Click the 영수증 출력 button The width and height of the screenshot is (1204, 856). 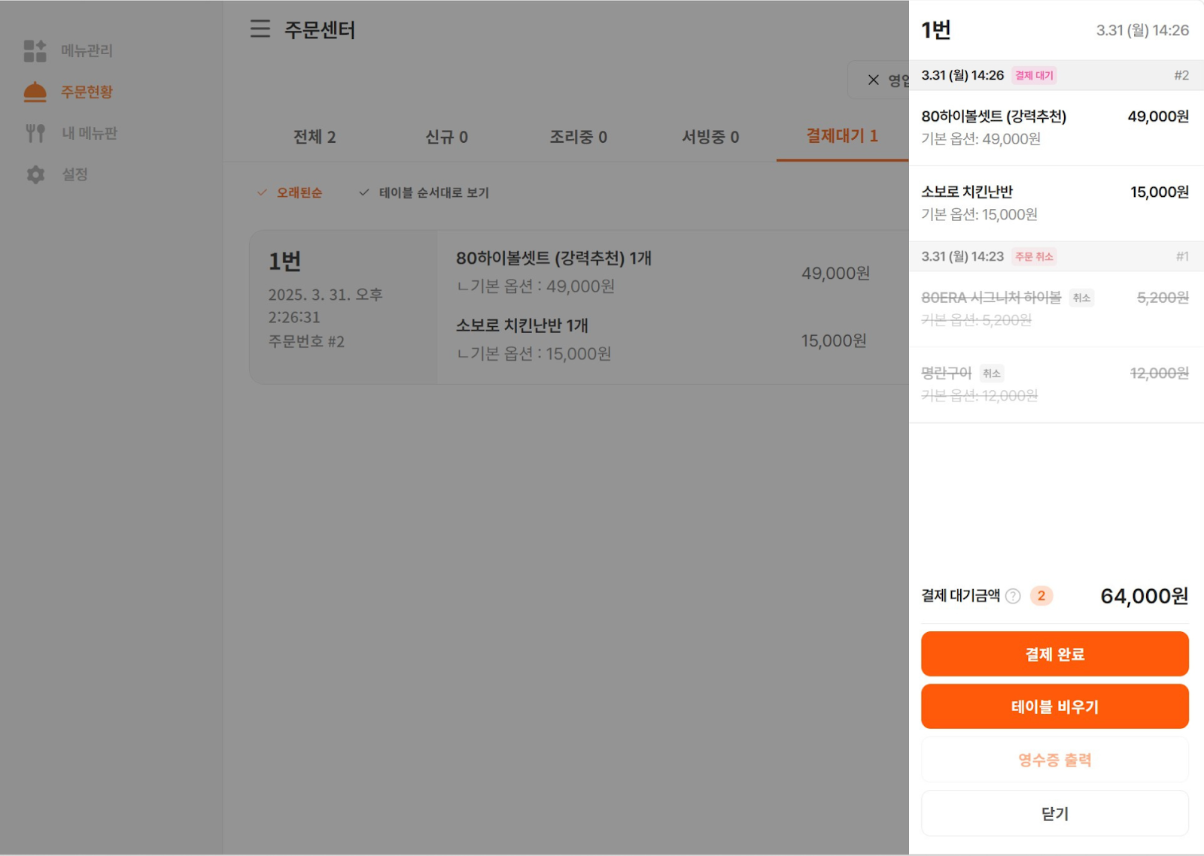point(1055,760)
